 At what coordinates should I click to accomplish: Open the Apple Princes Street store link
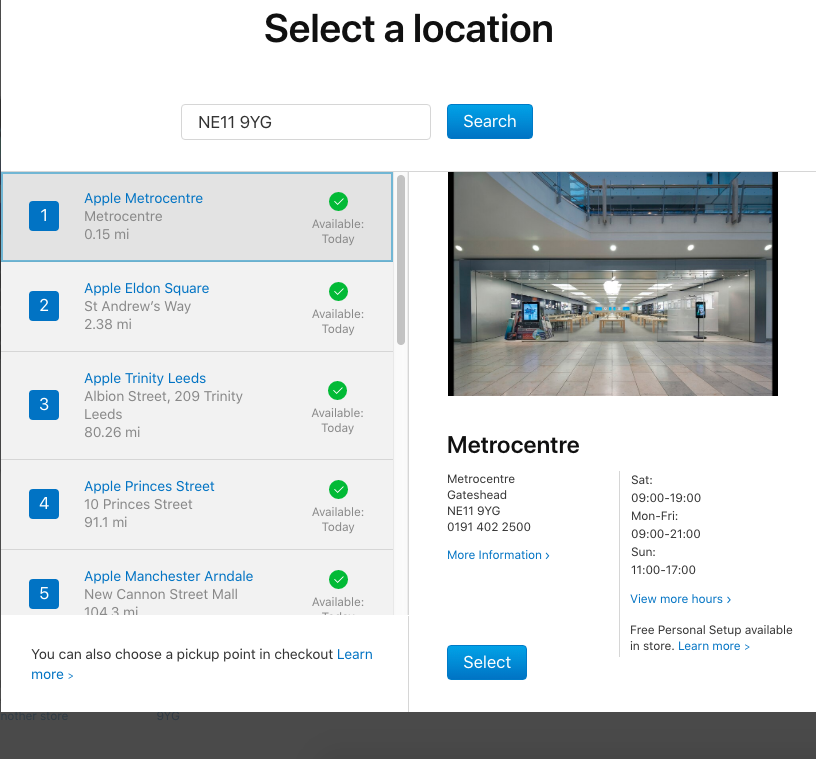[x=149, y=486]
